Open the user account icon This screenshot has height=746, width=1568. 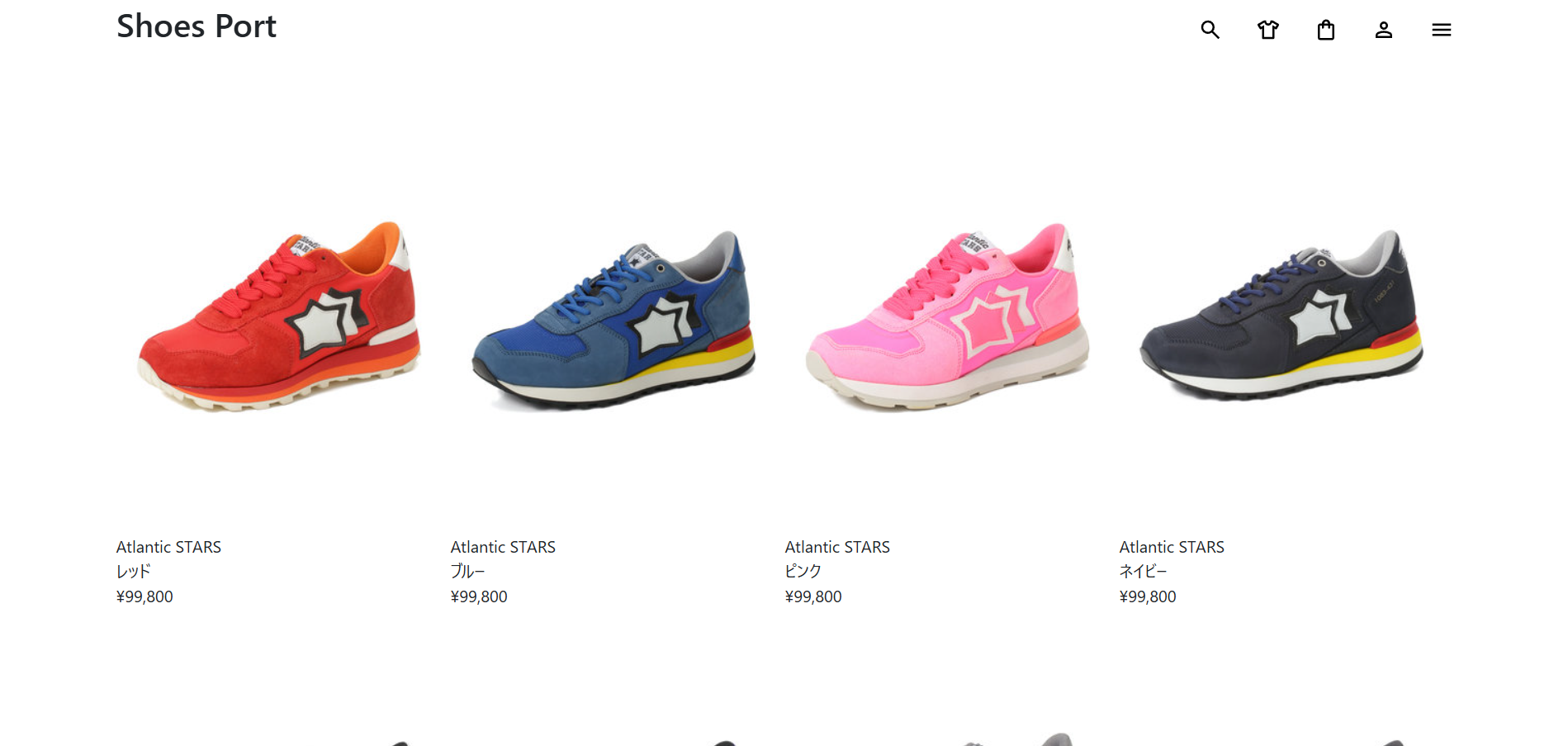click(x=1383, y=30)
